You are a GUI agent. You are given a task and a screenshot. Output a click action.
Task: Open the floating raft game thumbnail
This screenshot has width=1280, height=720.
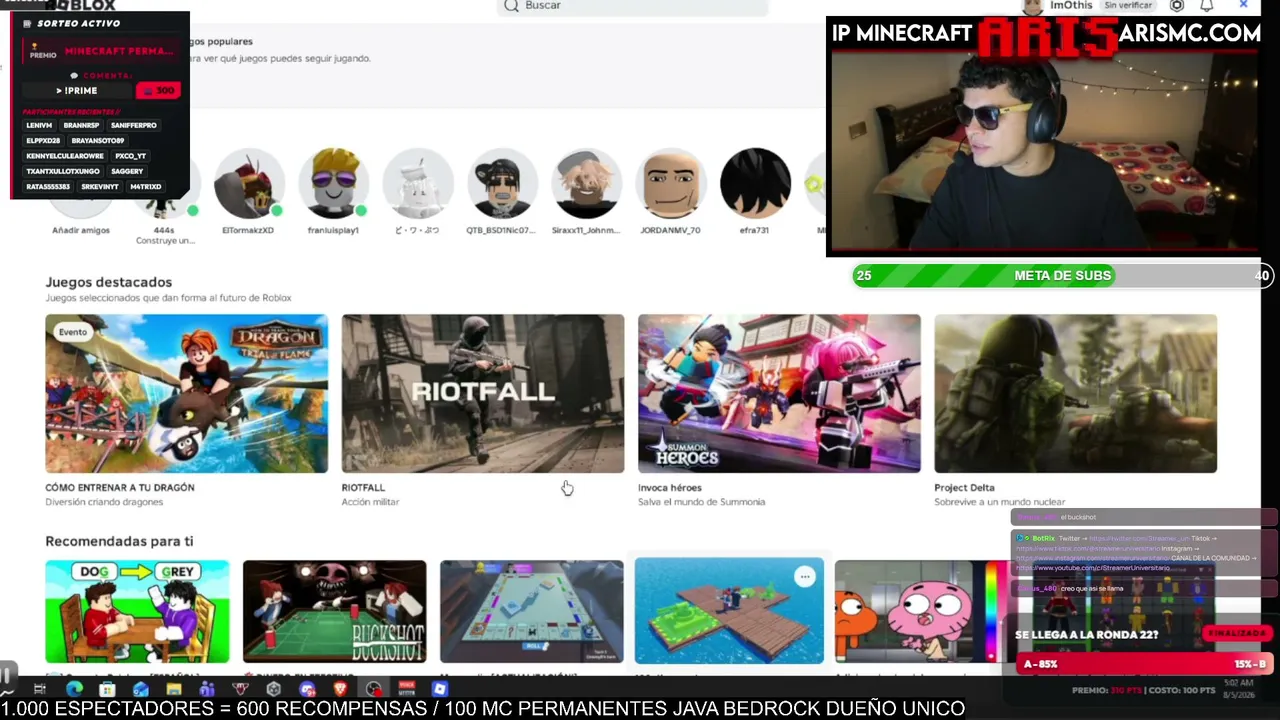[729, 611]
